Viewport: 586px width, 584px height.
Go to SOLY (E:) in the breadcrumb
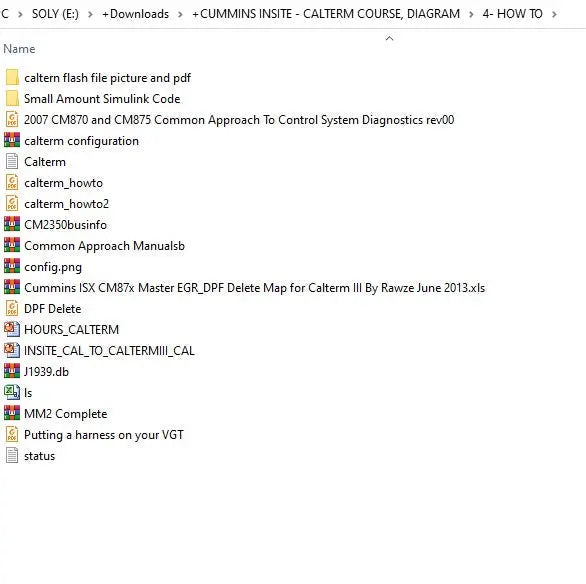55,14
